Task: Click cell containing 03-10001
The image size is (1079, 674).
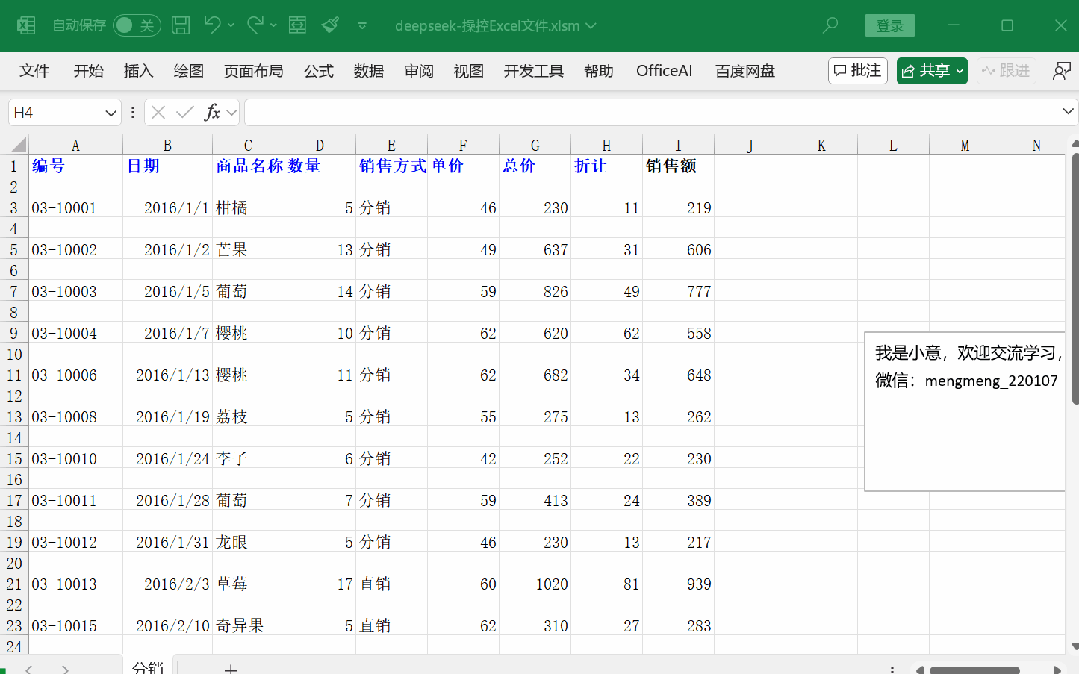Action: click(76, 207)
